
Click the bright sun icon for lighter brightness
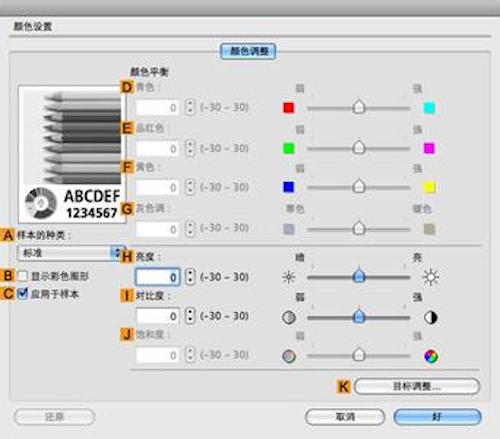click(431, 277)
